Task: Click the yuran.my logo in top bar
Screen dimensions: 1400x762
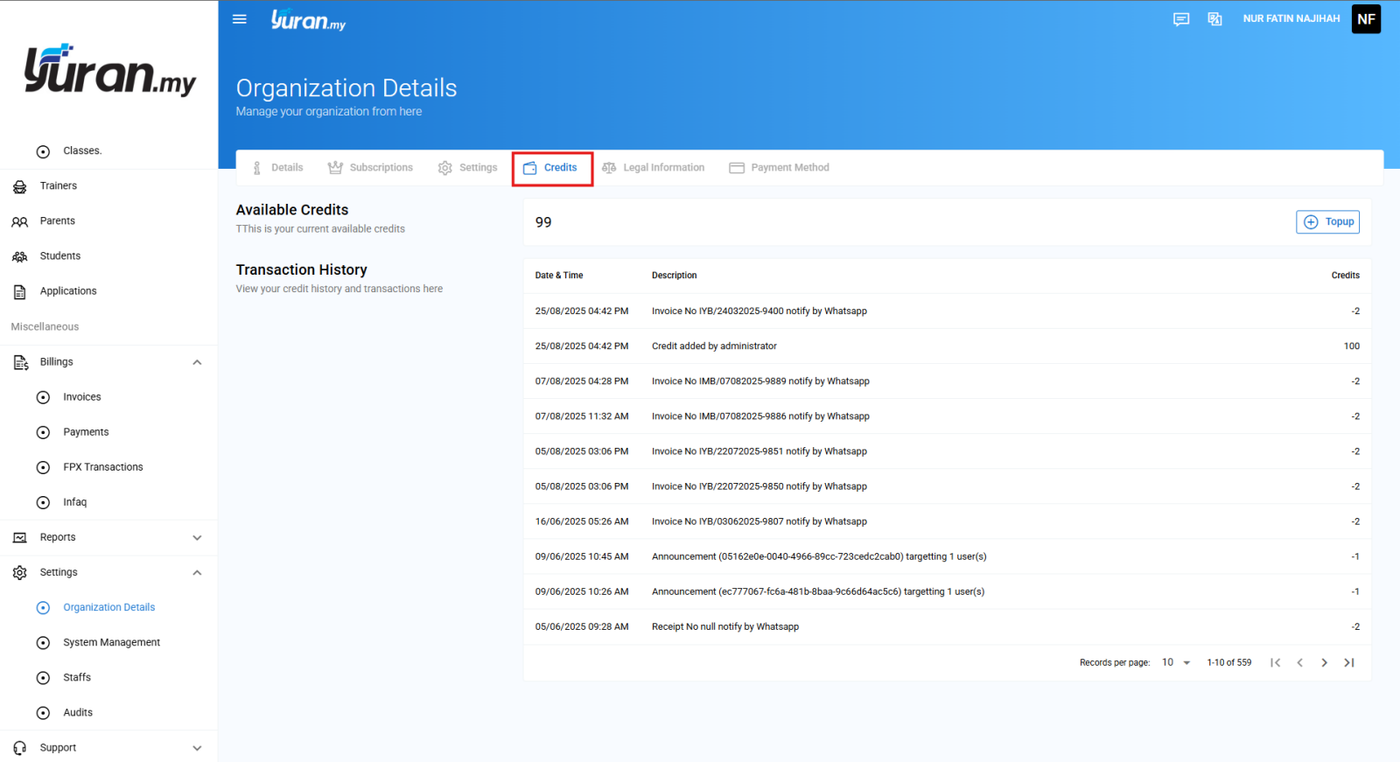Action: (x=308, y=19)
